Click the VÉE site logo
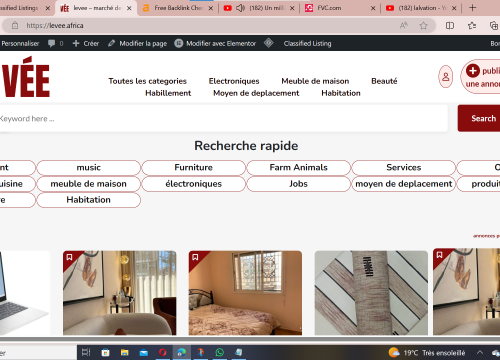Screen dimensions: 500x360 [x=25, y=77]
